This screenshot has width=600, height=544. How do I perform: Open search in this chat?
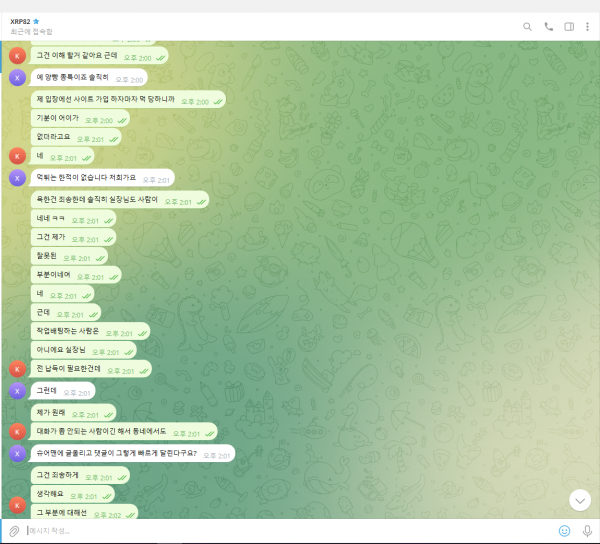pos(527,27)
